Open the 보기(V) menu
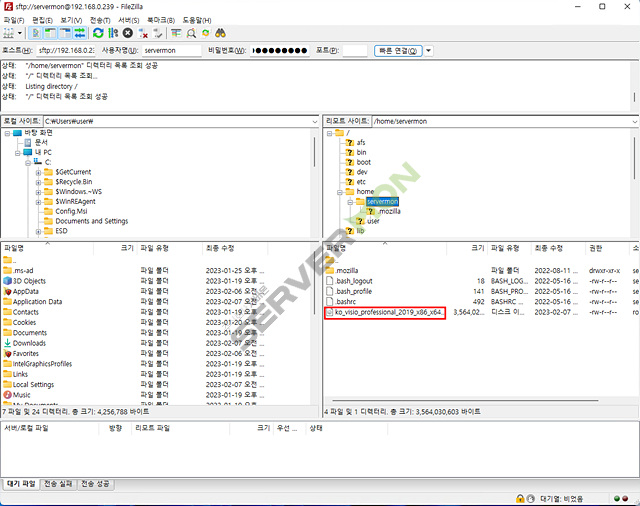The height and width of the screenshot is (506, 640). (71, 20)
